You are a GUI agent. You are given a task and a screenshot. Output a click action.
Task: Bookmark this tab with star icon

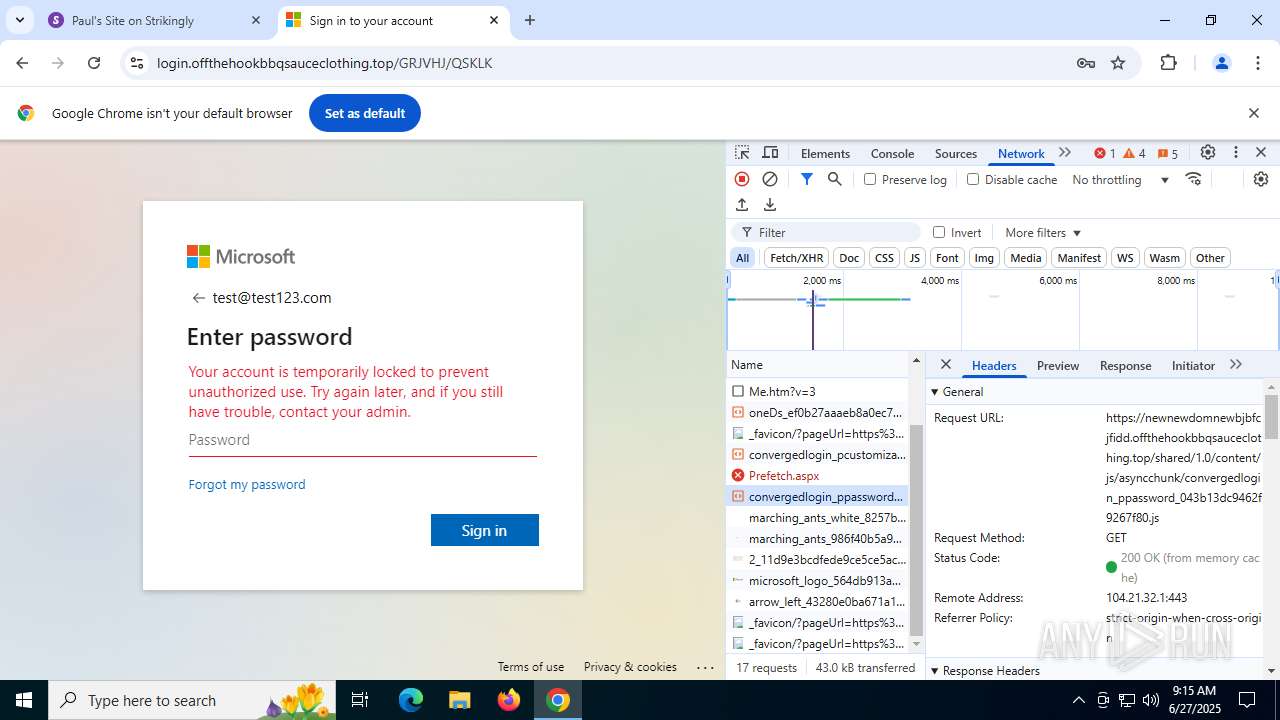(x=1118, y=63)
